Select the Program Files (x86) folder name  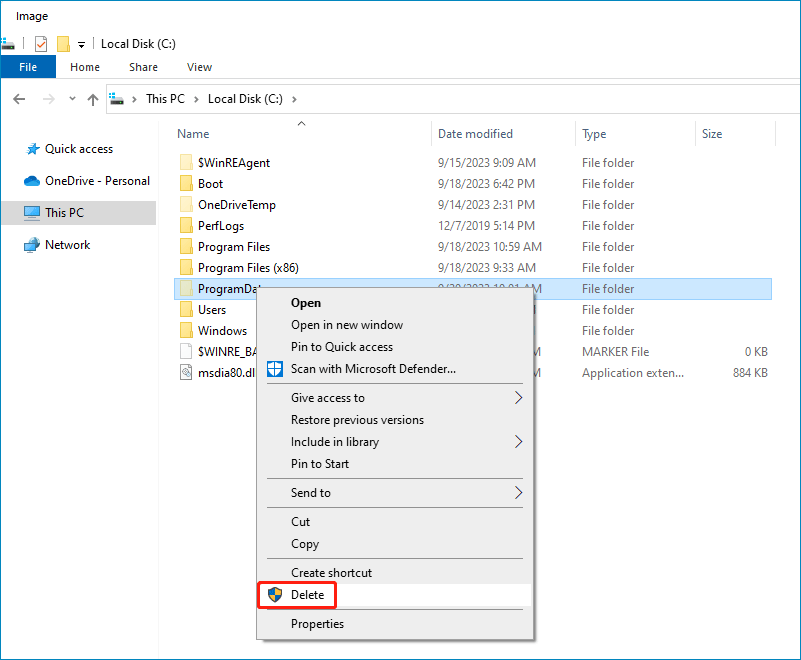[248, 268]
